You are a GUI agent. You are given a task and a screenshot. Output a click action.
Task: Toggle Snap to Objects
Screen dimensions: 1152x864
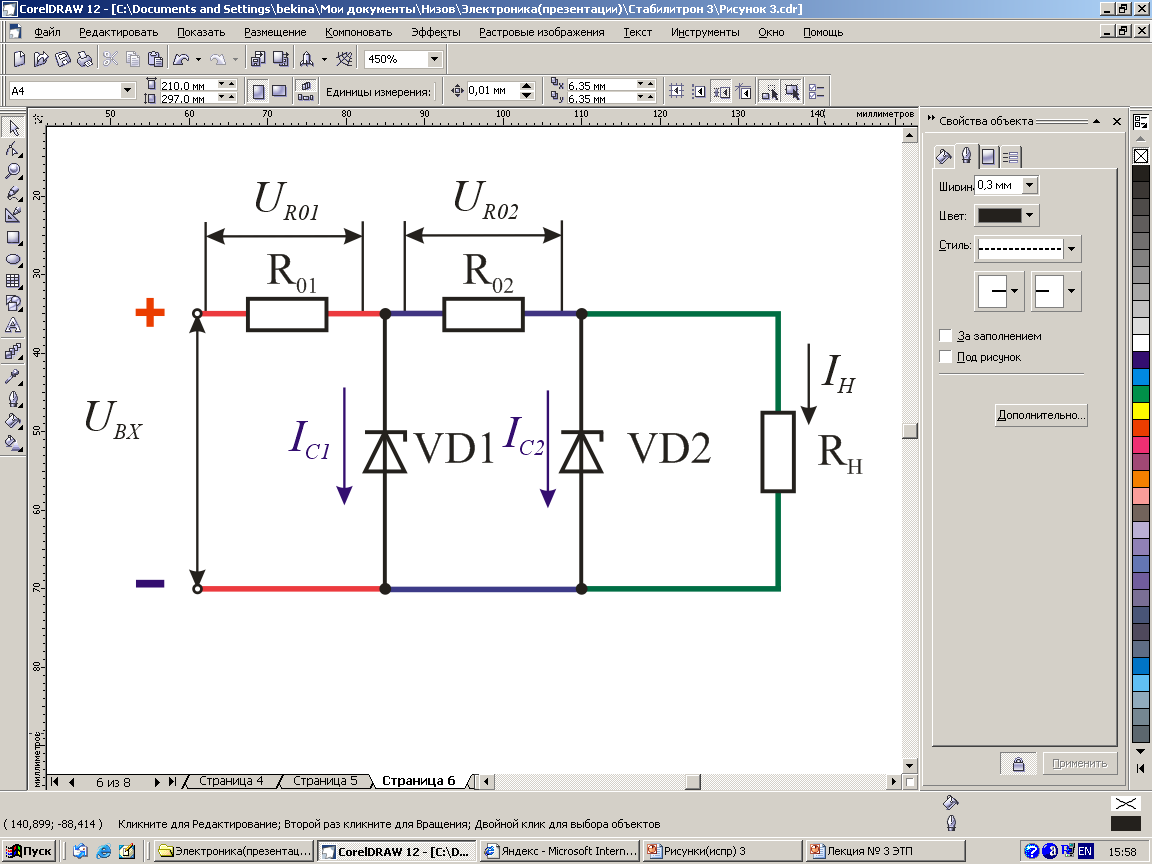point(722,91)
